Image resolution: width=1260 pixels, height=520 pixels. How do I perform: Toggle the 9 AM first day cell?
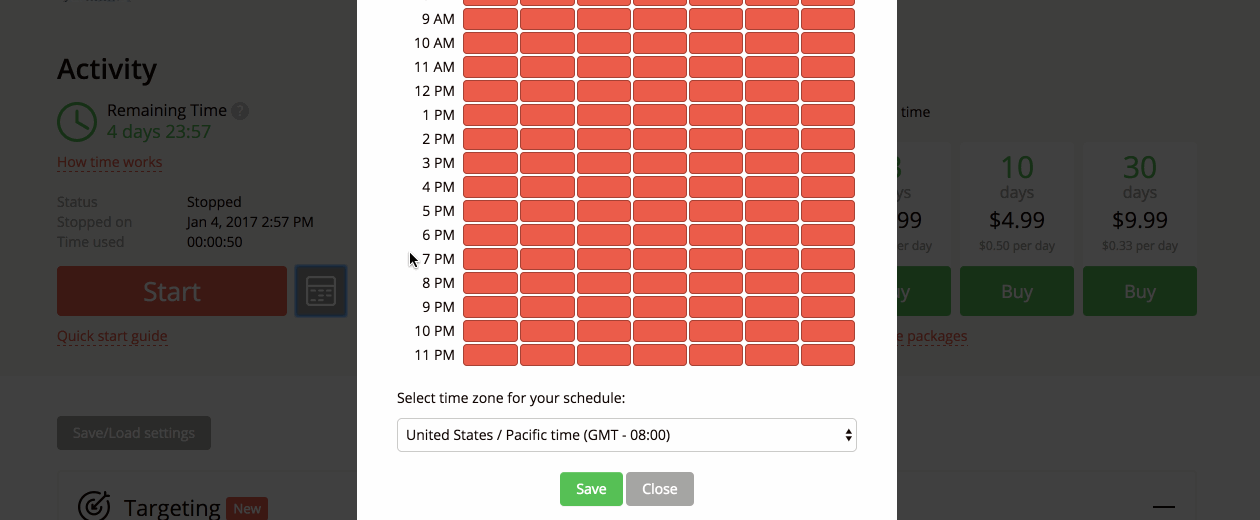(x=490, y=19)
